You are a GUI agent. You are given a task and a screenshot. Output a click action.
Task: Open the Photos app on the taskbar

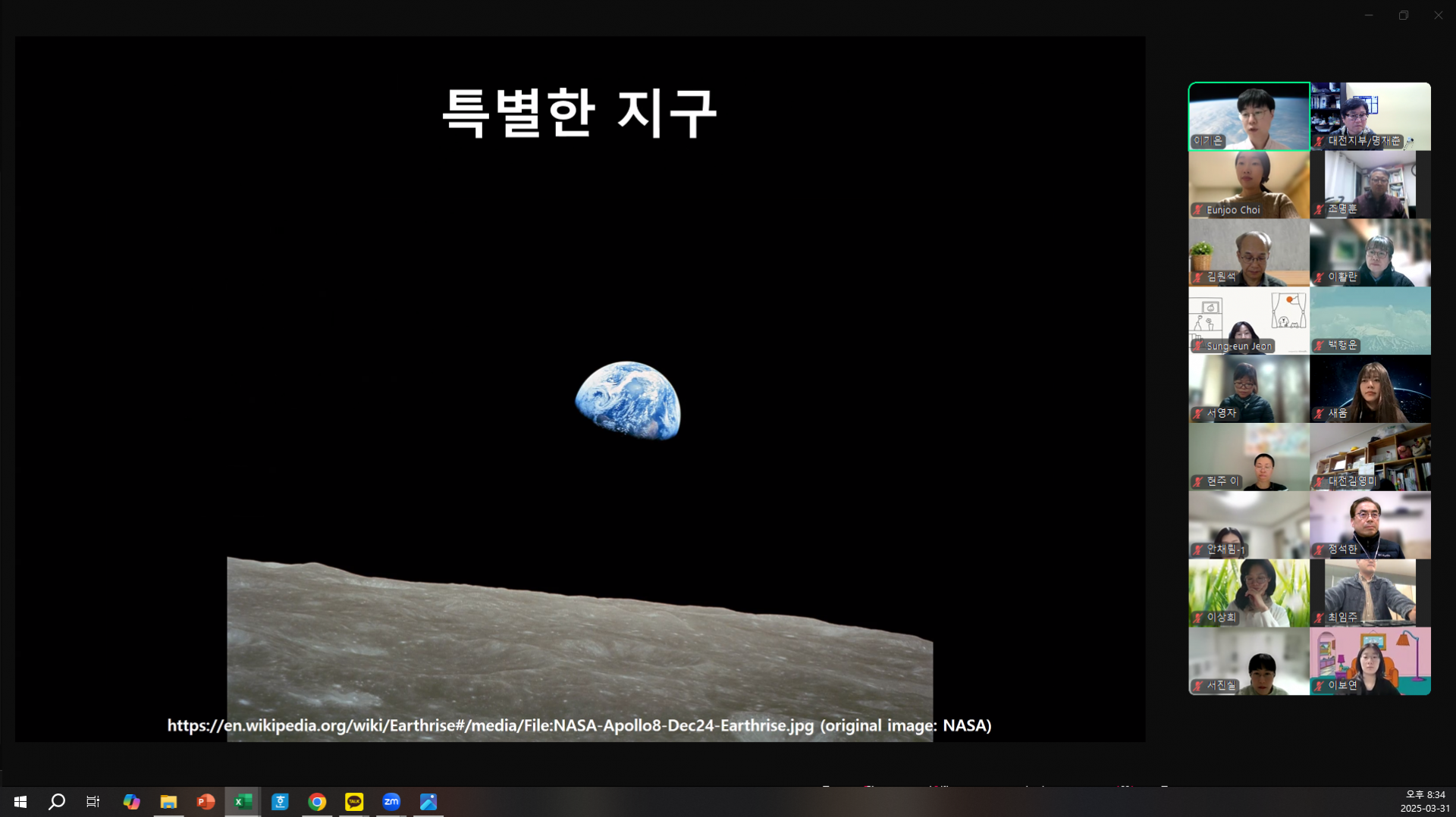pyautogui.click(x=428, y=802)
